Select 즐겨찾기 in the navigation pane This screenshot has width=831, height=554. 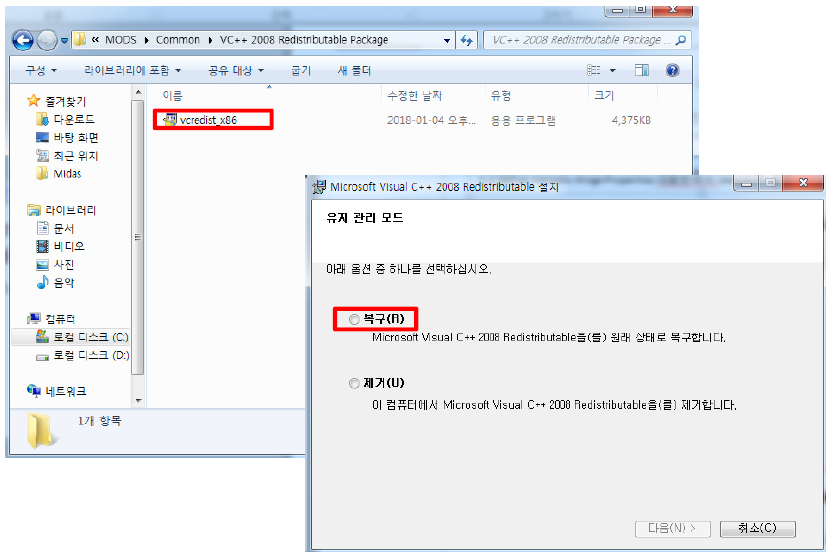(x=65, y=101)
